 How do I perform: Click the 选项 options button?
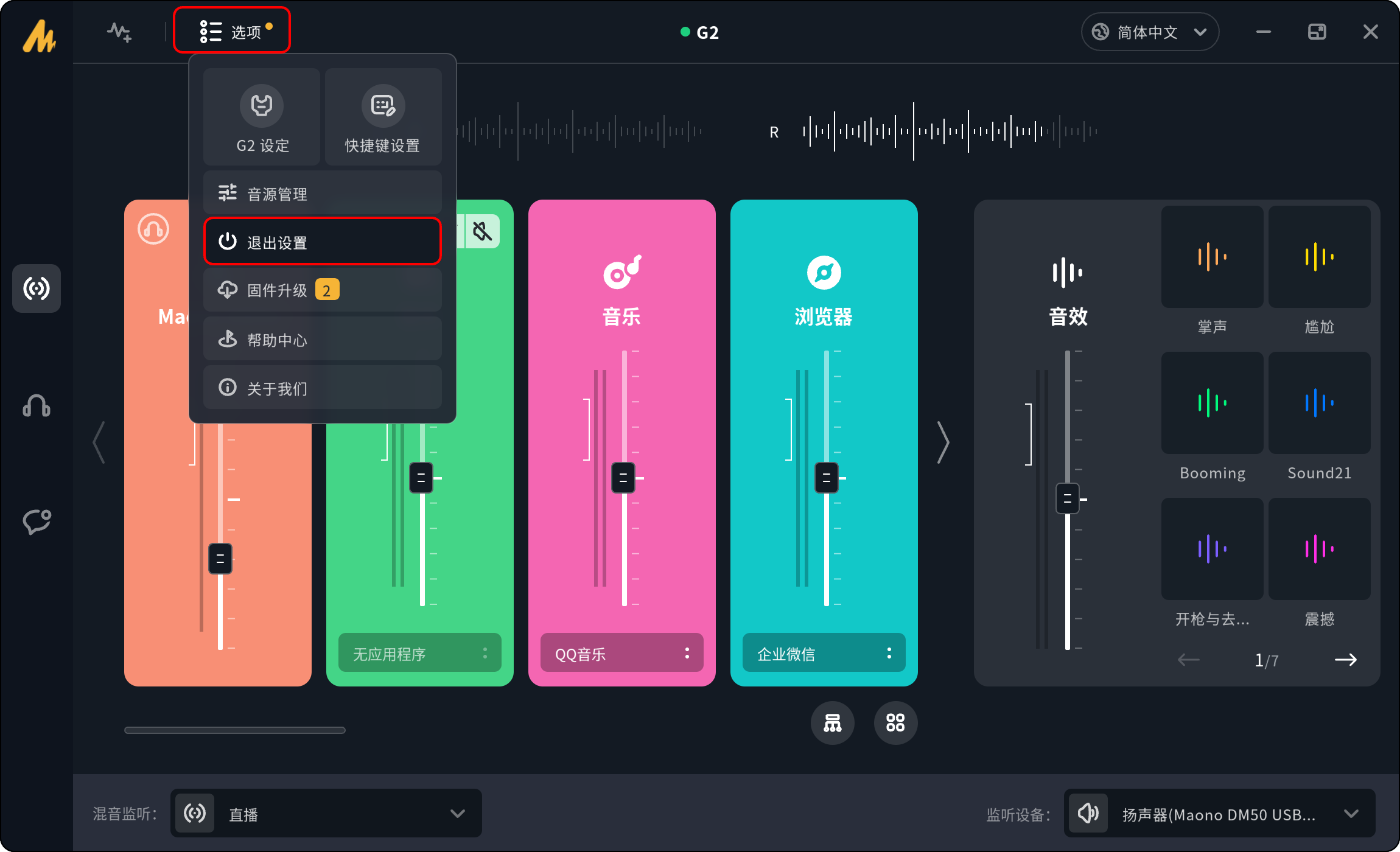232,30
